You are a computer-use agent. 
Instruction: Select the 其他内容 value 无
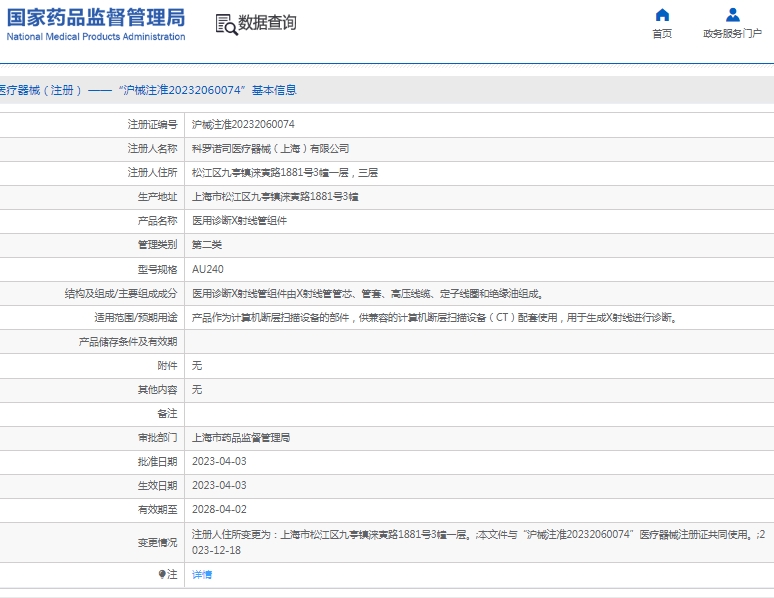[197, 390]
